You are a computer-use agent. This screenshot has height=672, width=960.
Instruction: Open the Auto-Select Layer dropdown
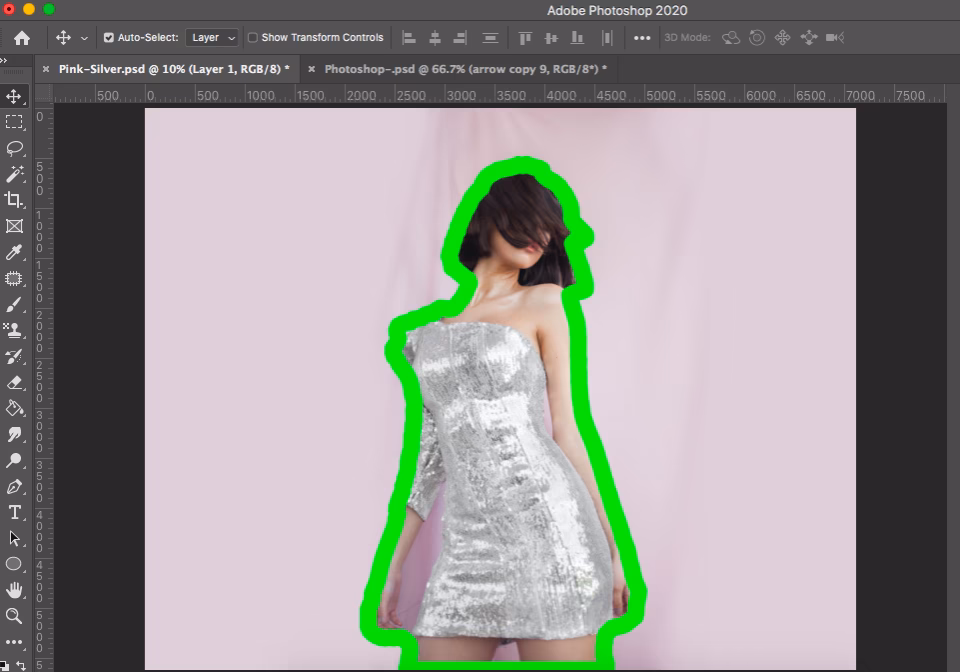[212, 37]
